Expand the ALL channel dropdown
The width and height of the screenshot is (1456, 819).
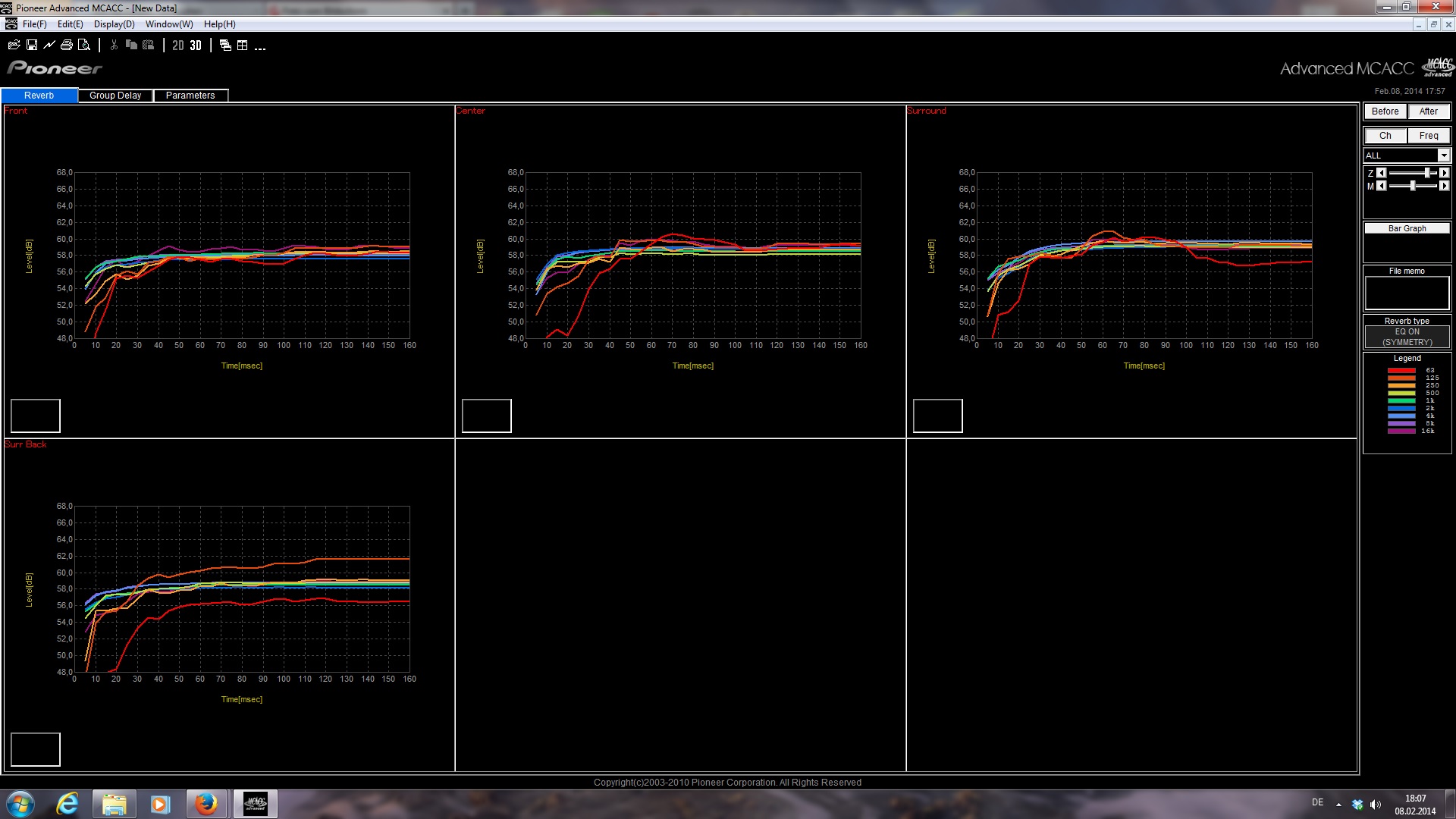[x=1443, y=155]
